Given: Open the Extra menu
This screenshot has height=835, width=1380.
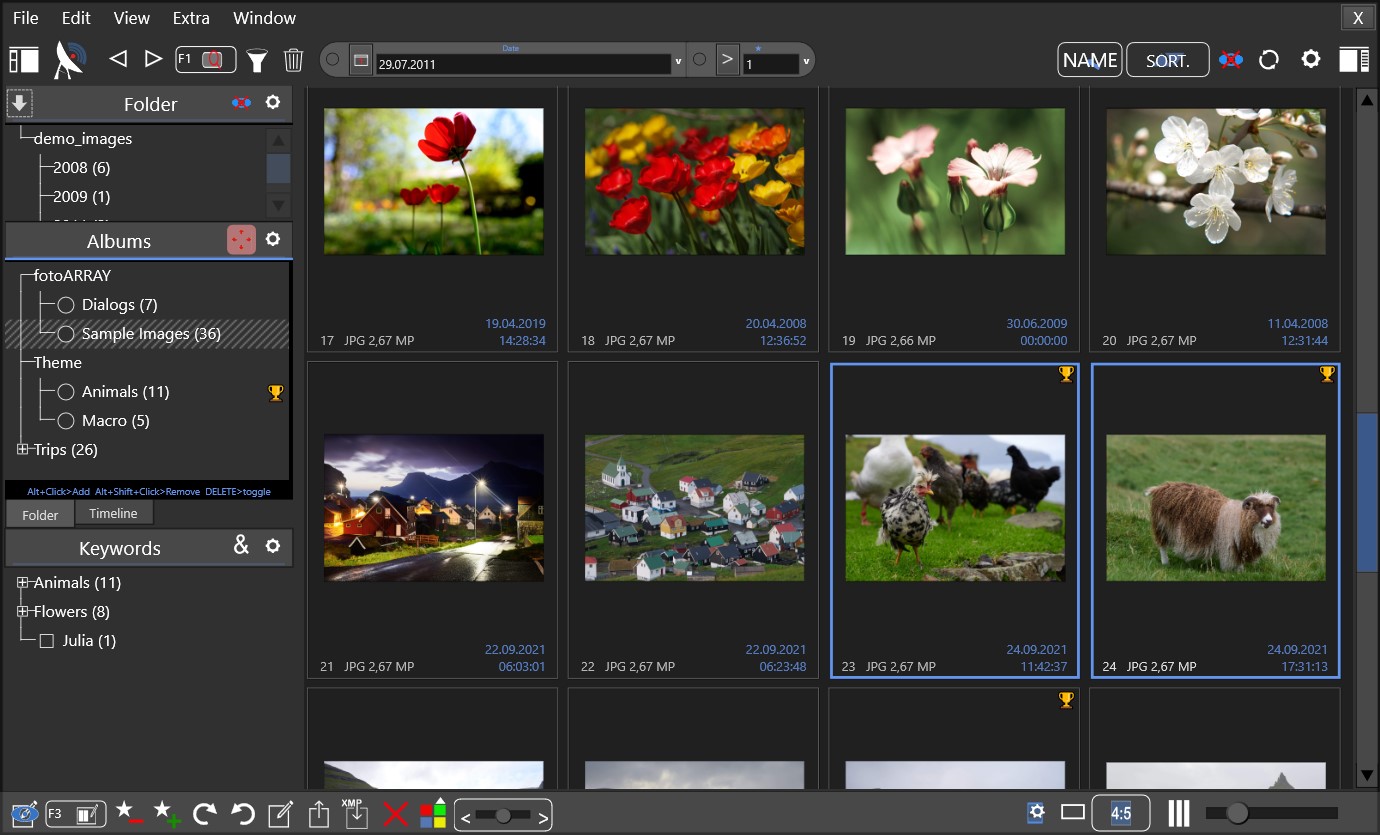Looking at the screenshot, I should click(191, 18).
